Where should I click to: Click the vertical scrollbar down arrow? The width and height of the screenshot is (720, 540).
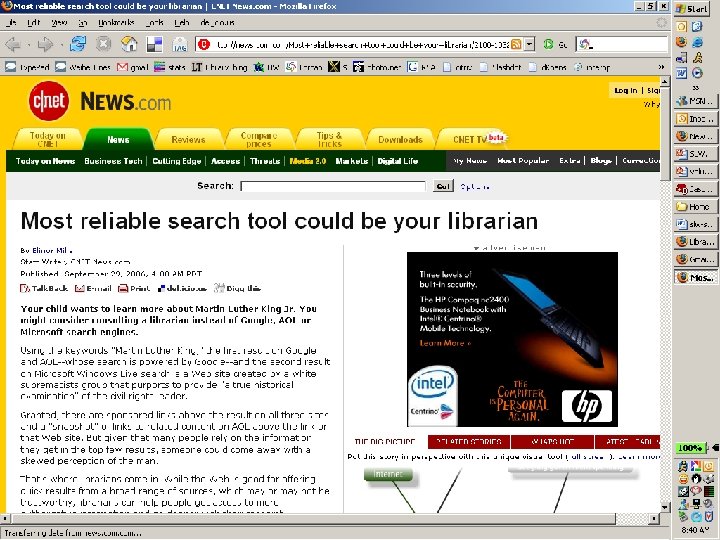[x=665, y=507]
